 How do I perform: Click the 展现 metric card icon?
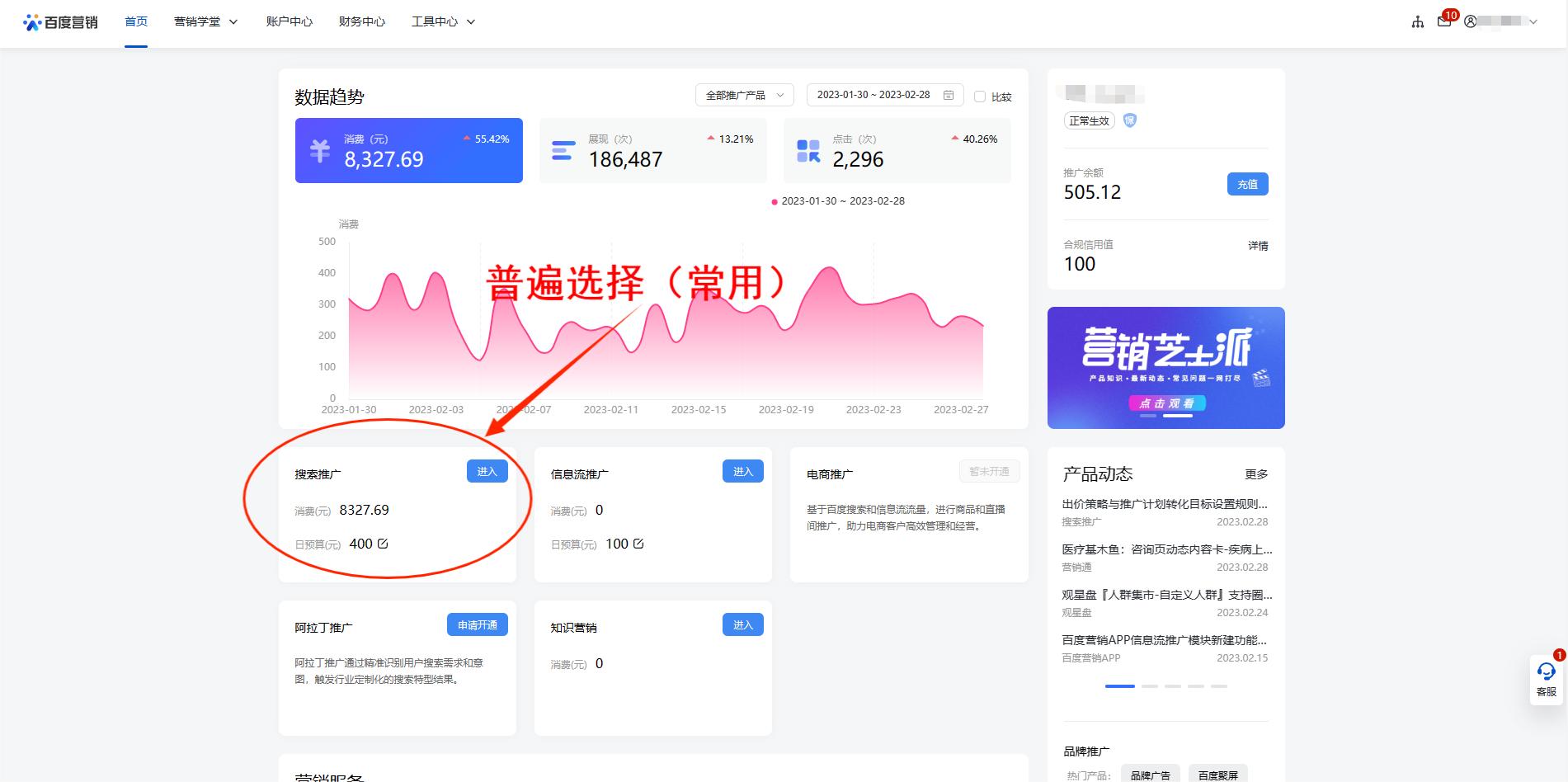pos(563,150)
